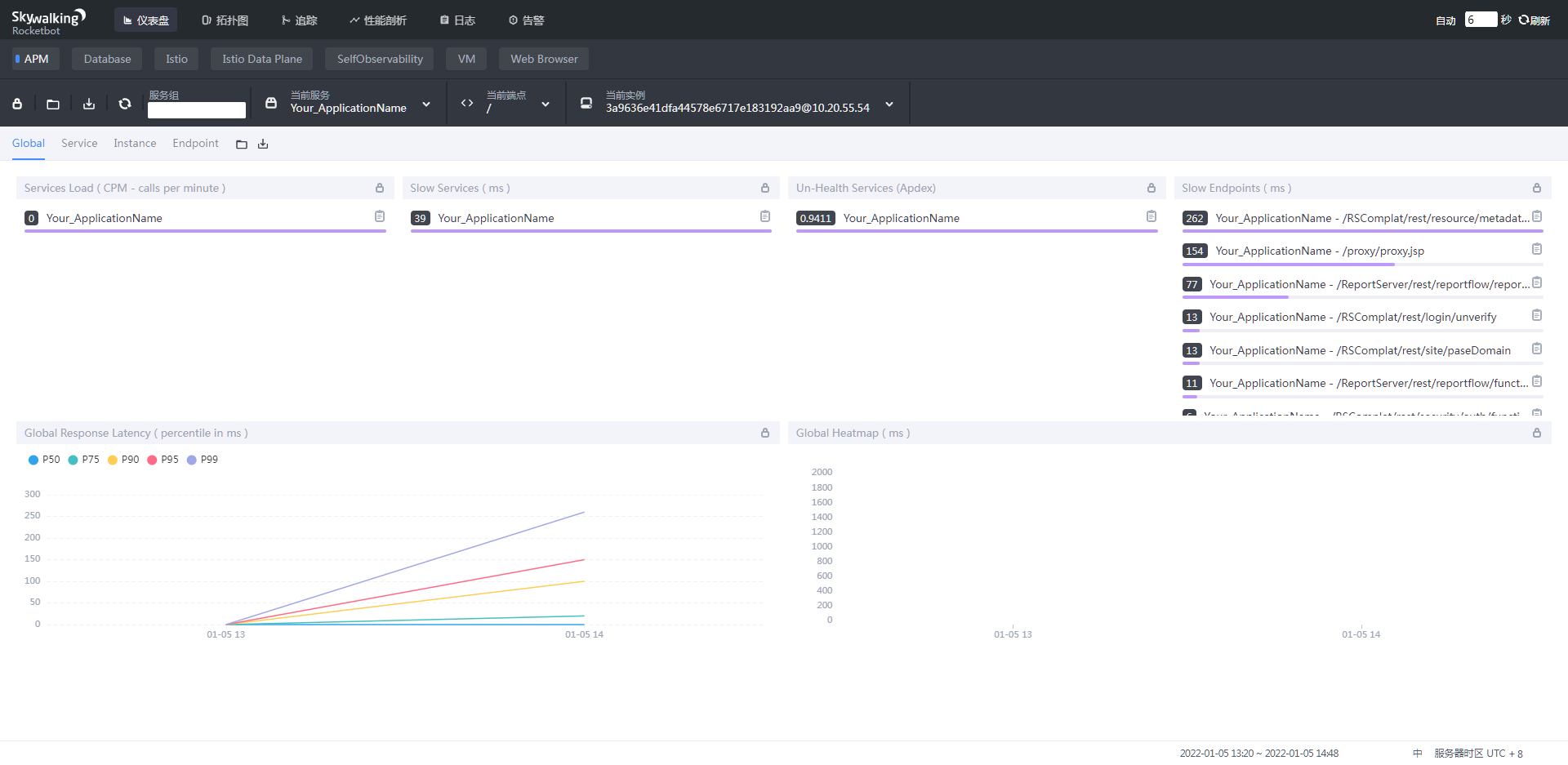Toggle P99 series in latency legend
Viewport: 1568px width, 765px height.
click(x=203, y=460)
